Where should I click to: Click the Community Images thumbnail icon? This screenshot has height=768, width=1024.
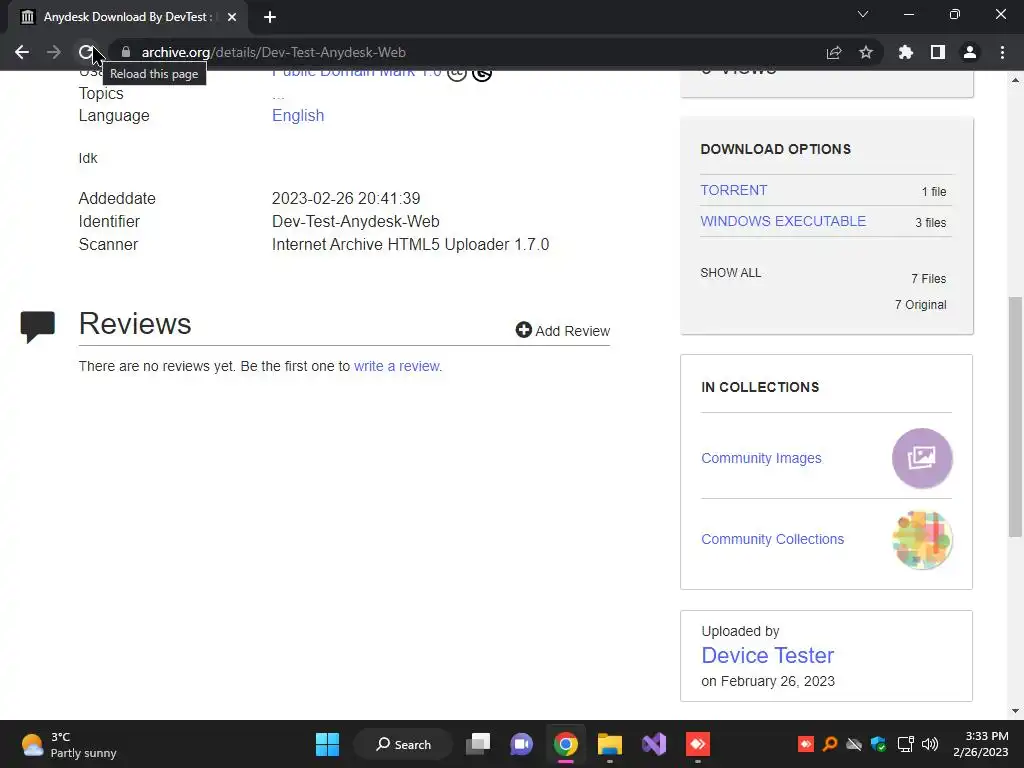922,458
